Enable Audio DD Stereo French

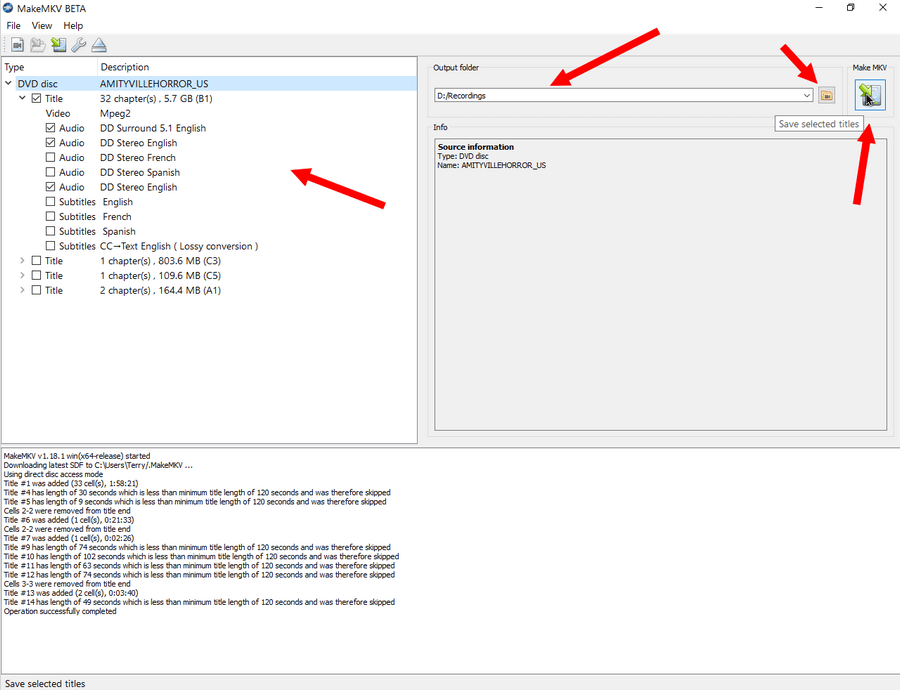51,157
